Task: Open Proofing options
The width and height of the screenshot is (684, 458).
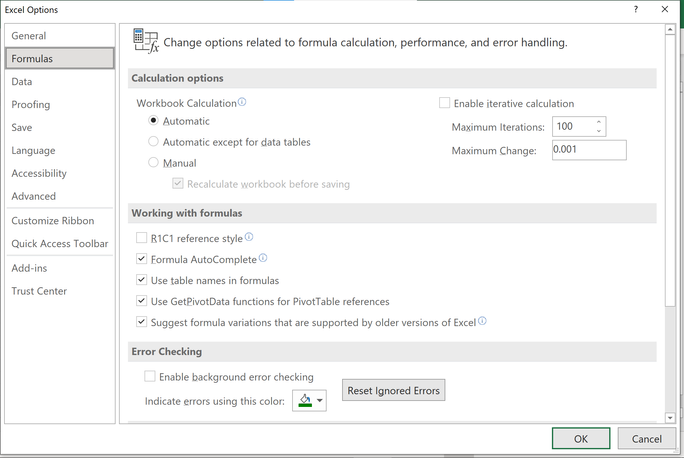Action: tap(60, 105)
